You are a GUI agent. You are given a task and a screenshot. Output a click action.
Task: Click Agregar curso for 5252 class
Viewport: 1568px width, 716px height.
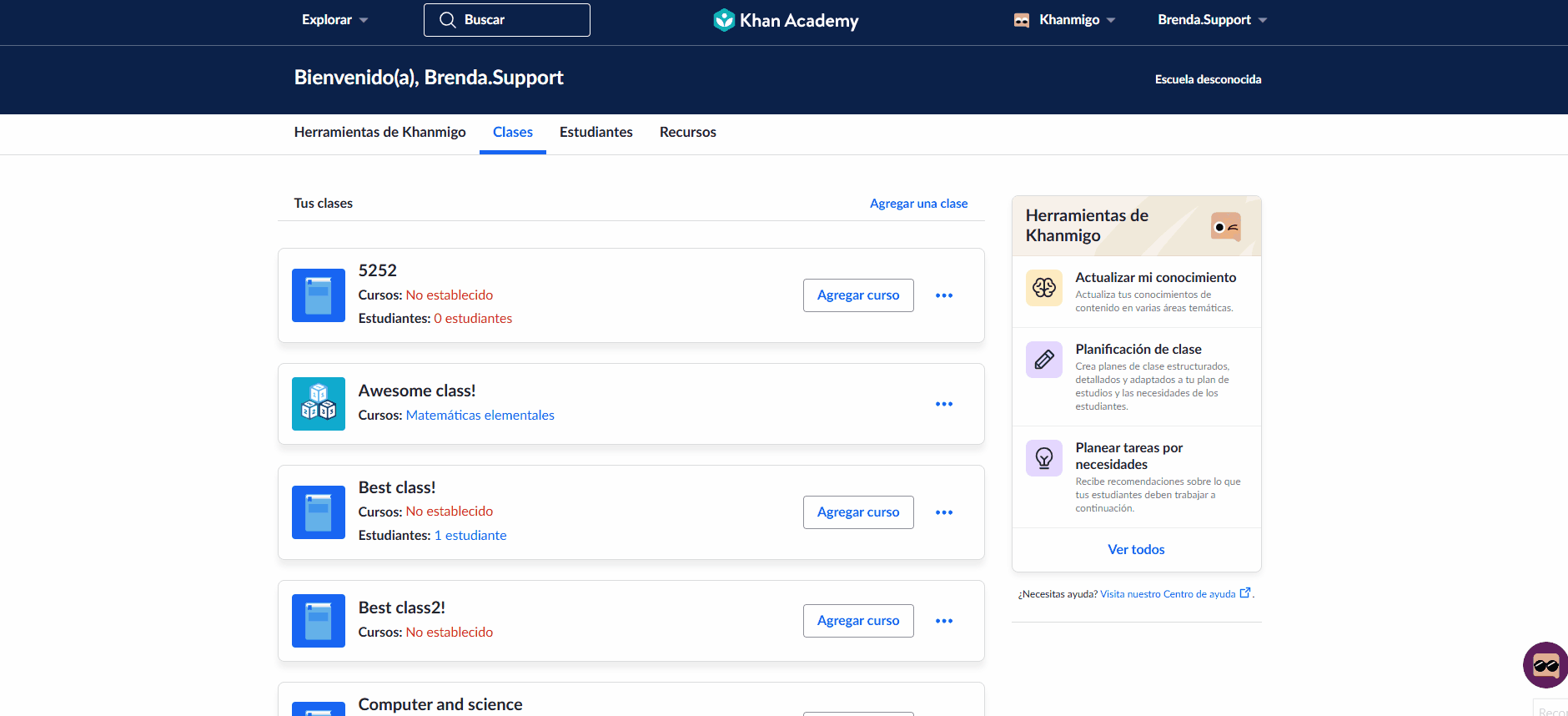coord(858,295)
